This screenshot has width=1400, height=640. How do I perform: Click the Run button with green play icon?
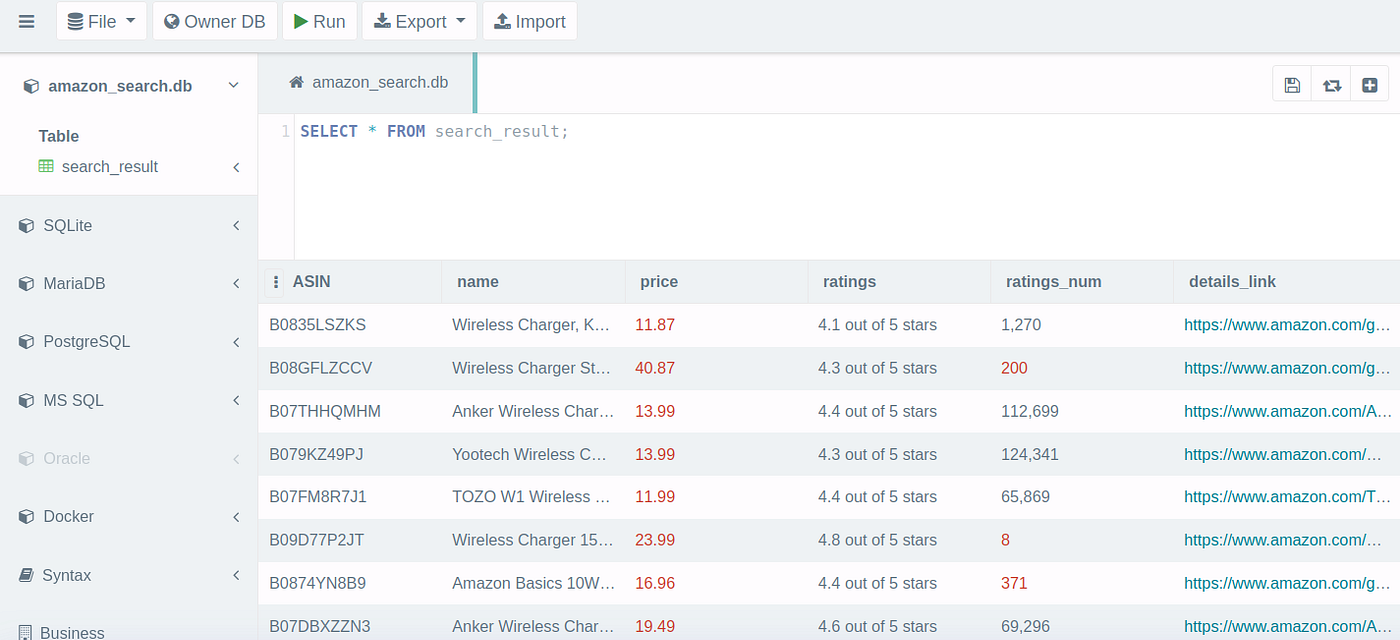(319, 20)
